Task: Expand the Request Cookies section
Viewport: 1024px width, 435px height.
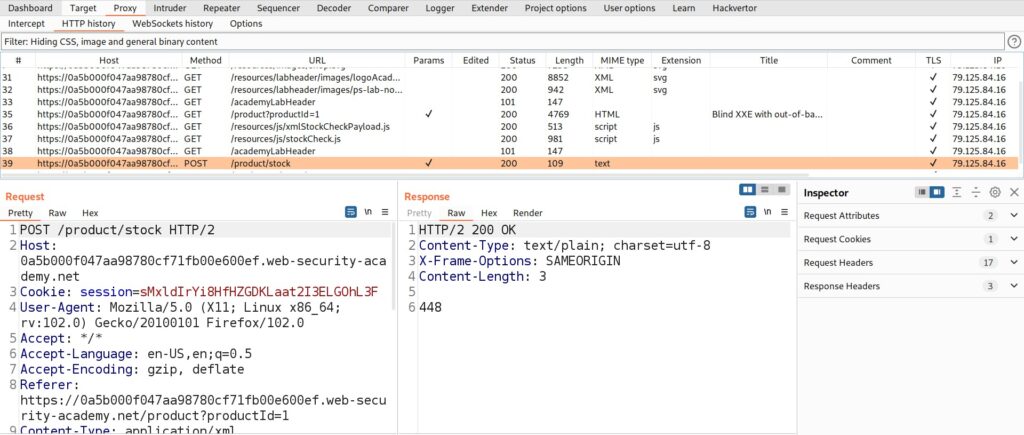Action: (x=1014, y=239)
